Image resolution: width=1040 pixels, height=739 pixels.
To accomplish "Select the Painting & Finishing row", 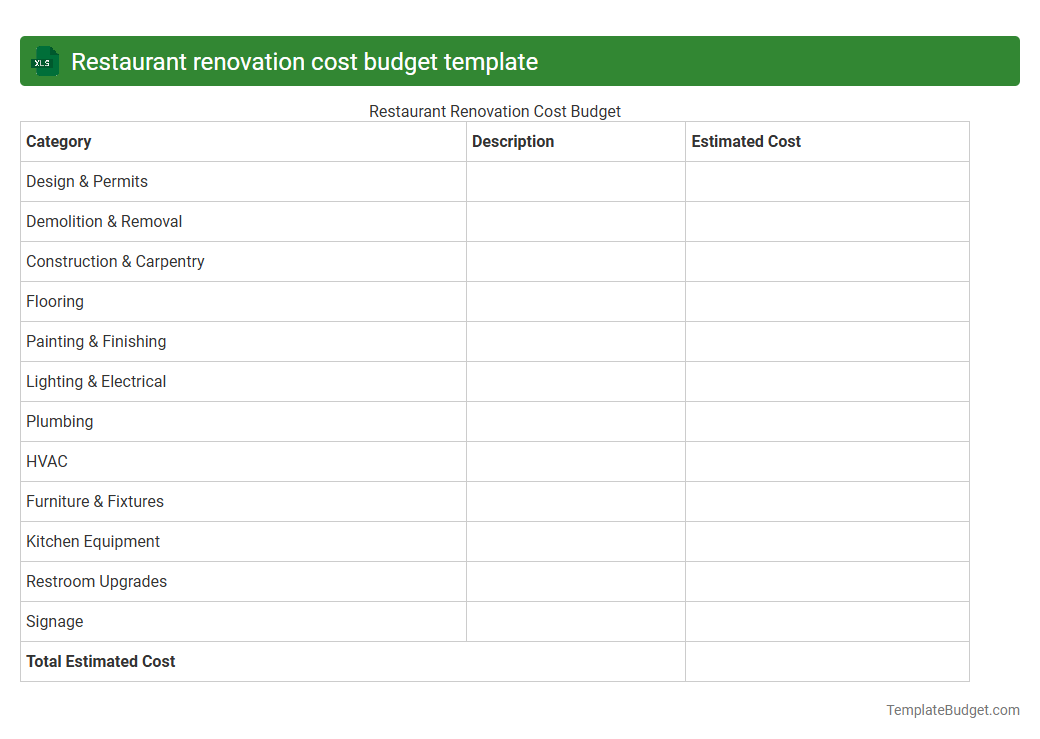I will tap(96, 341).
